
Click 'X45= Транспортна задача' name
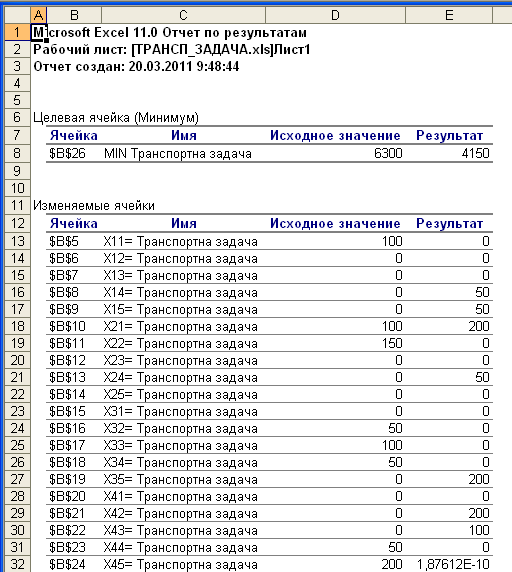181,565
